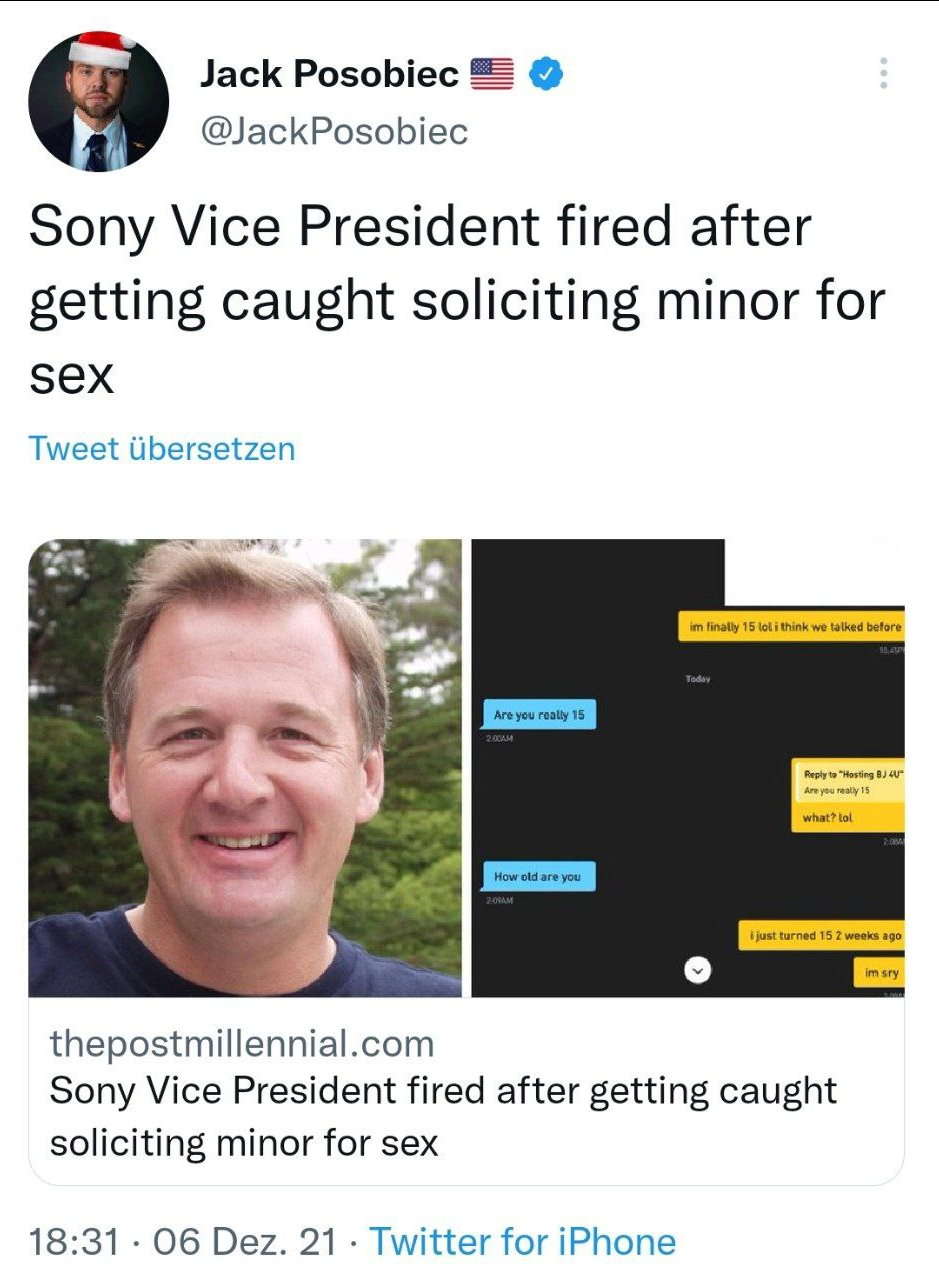Open the thepostmillennial.com domain link
Screen dimensions: 939x1280
(242, 1044)
